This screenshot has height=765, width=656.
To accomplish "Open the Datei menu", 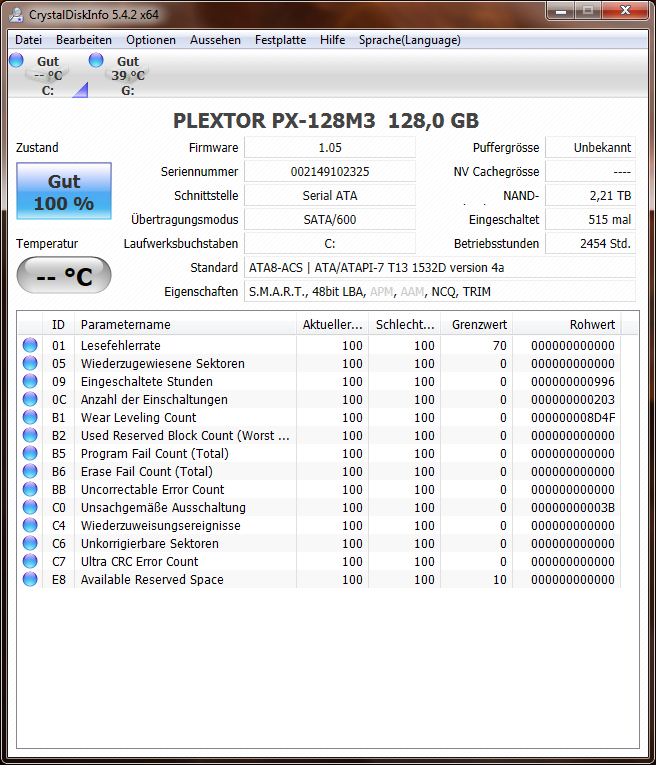I will (28, 40).
